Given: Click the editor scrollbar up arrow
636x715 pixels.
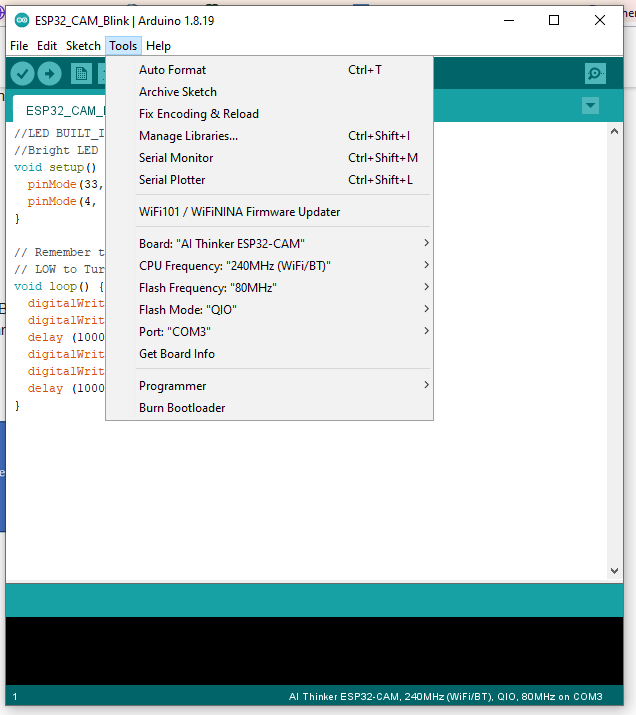Looking at the screenshot, I should (x=614, y=131).
